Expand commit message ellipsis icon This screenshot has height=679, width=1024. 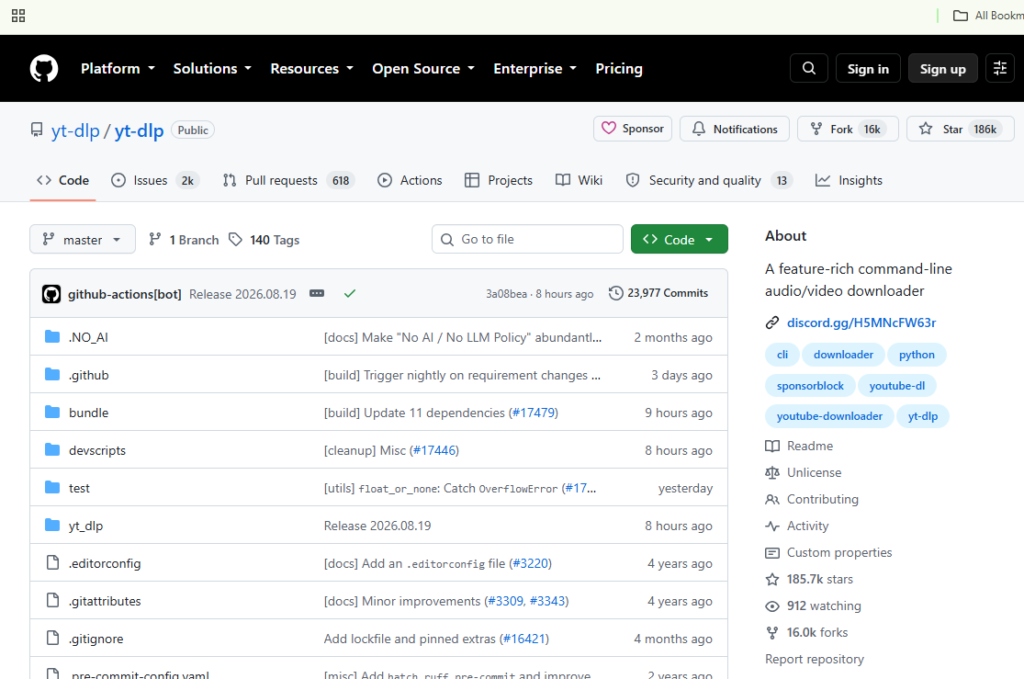(317, 293)
